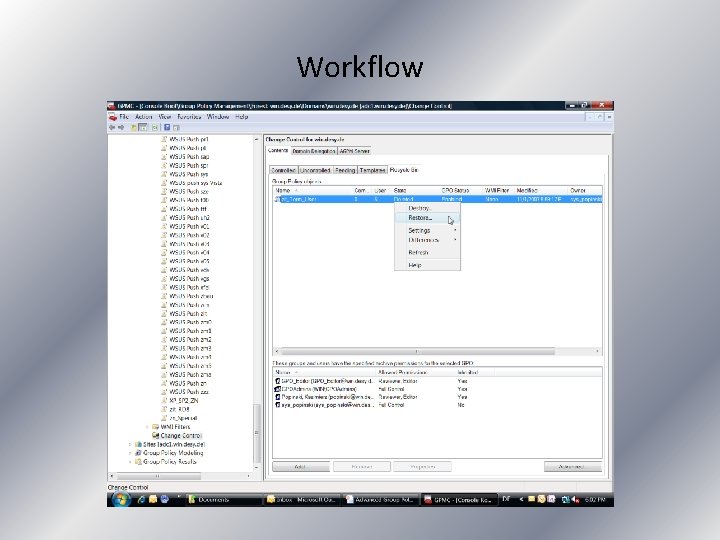Screen dimensions: 720x540
Task: Sort GPO list by Name column header
Action: pyautogui.click(x=312, y=190)
